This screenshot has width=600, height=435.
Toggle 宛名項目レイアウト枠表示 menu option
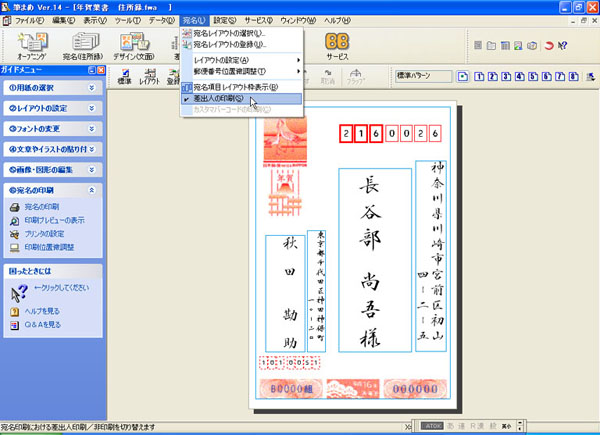pos(235,87)
